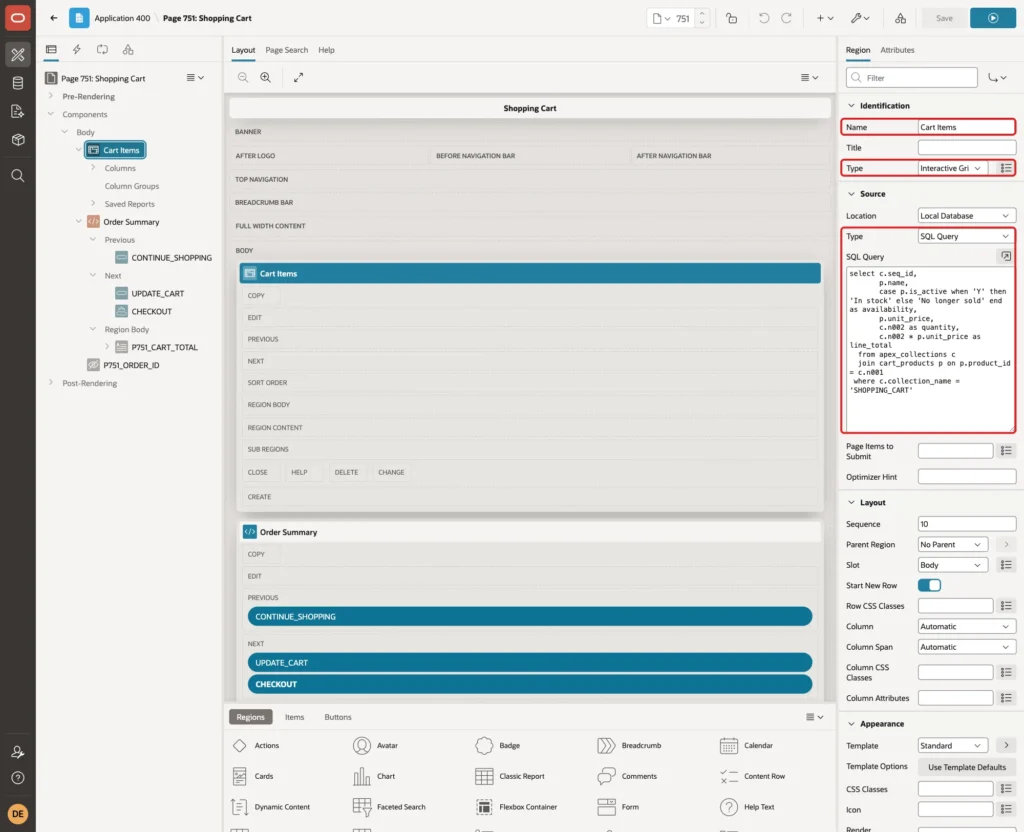Switch to the Processing tab icon
The width and height of the screenshot is (1024, 832).
pyautogui.click(x=103, y=50)
